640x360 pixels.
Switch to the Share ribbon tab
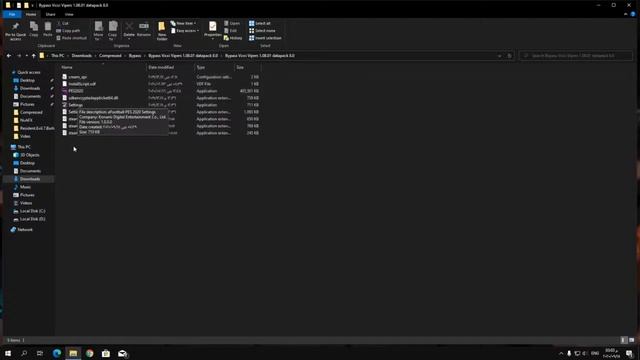coord(51,14)
